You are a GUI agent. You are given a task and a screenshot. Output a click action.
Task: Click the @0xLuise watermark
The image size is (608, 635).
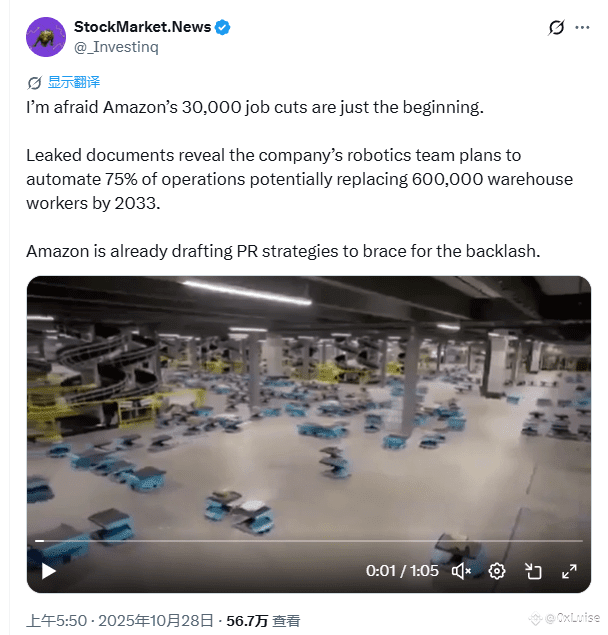tap(565, 618)
